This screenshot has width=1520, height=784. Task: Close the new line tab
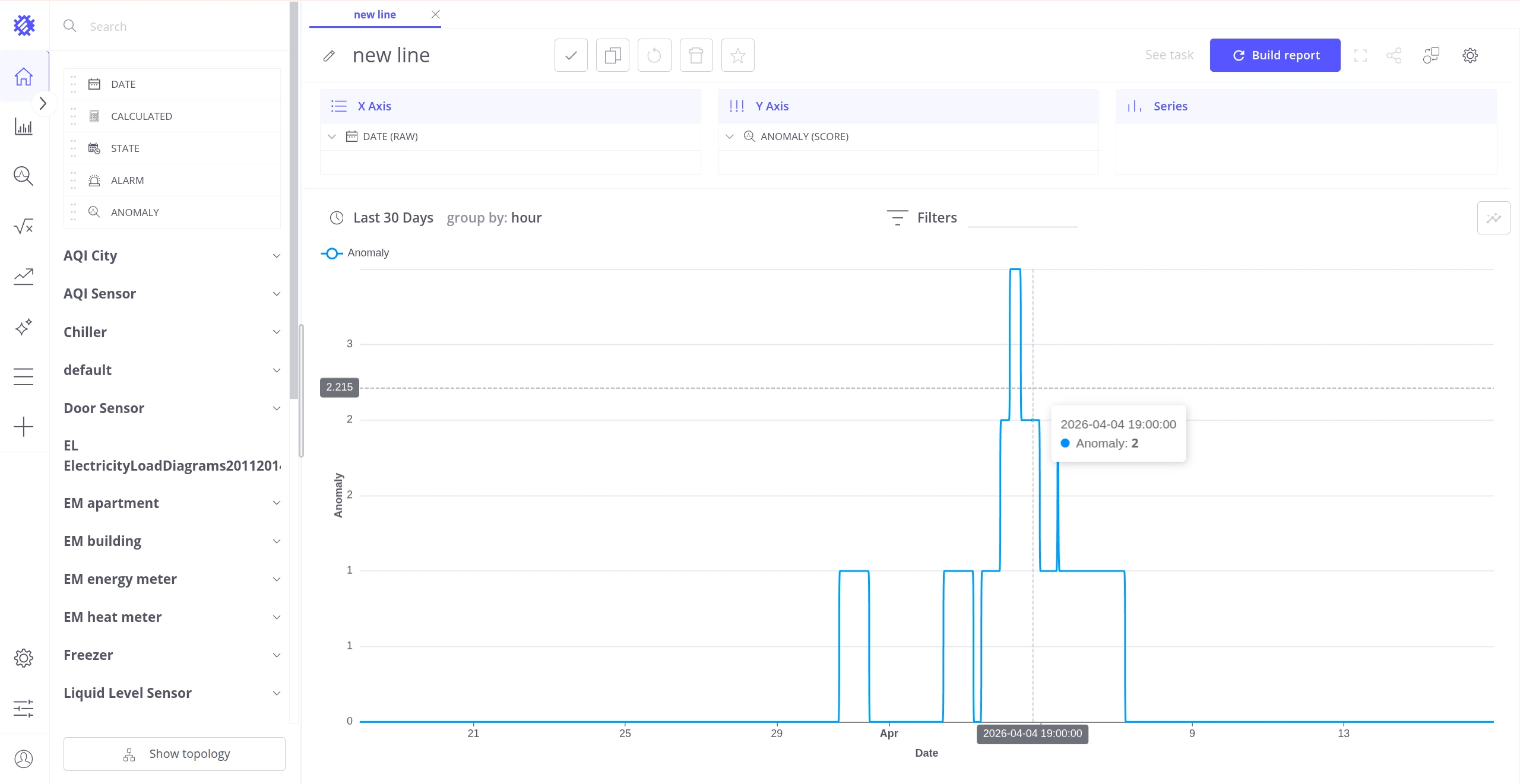pos(436,14)
